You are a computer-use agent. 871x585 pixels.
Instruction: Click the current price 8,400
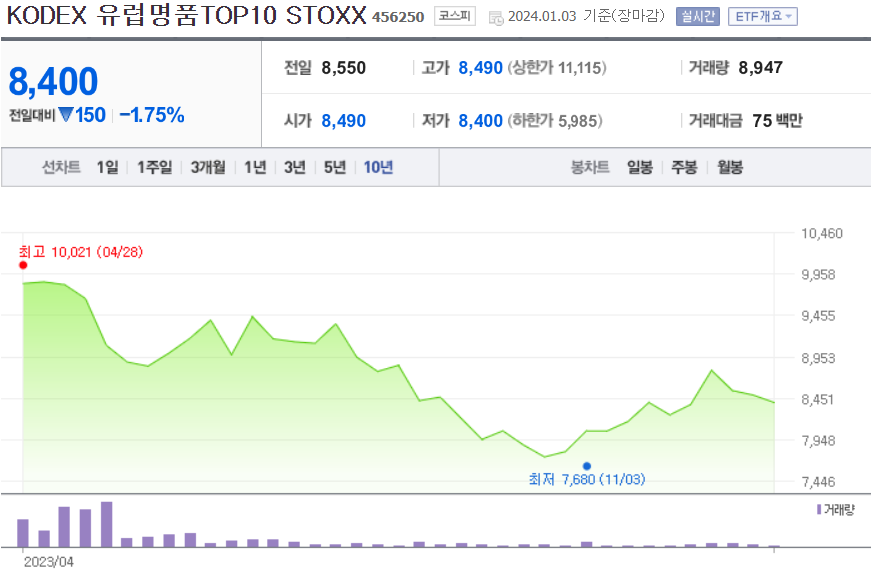tap(53, 81)
